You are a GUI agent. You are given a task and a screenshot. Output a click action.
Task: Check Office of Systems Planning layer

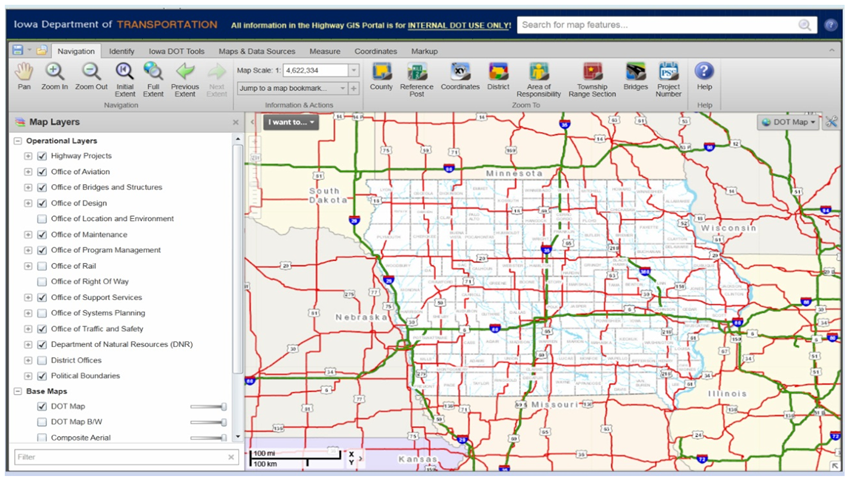click(x=42, y=313)
